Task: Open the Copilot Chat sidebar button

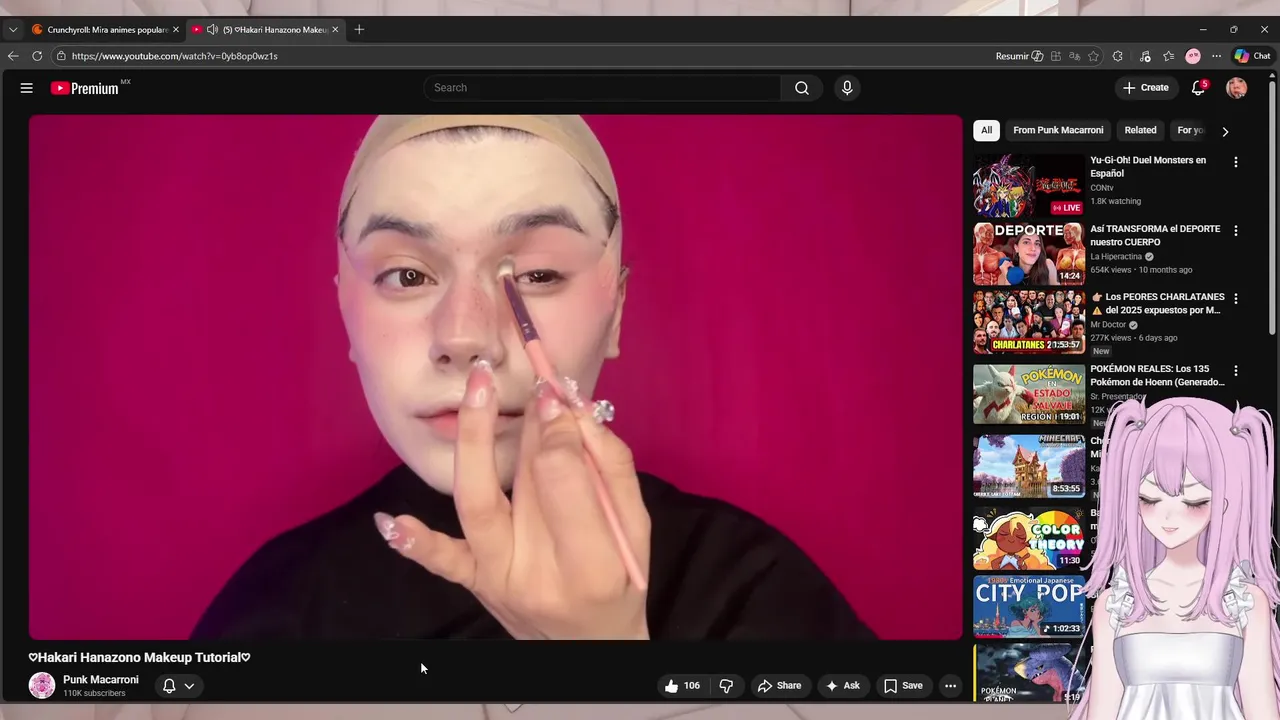Action: coord(1252,56)
